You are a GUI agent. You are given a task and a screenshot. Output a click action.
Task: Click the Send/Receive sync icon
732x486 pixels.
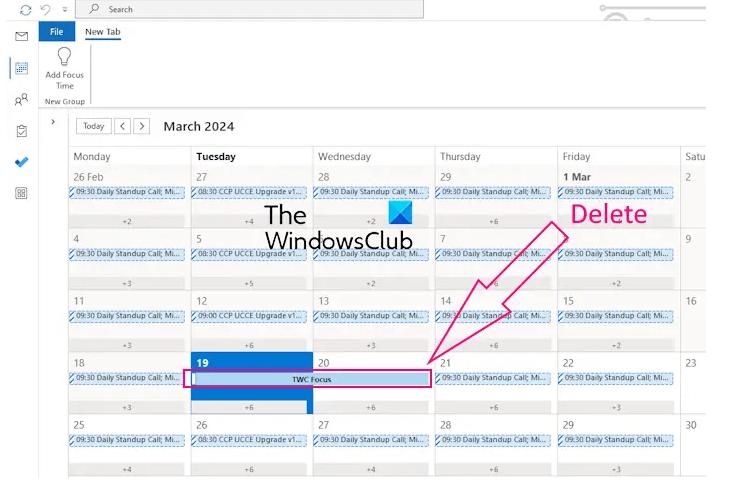(25, 10)
